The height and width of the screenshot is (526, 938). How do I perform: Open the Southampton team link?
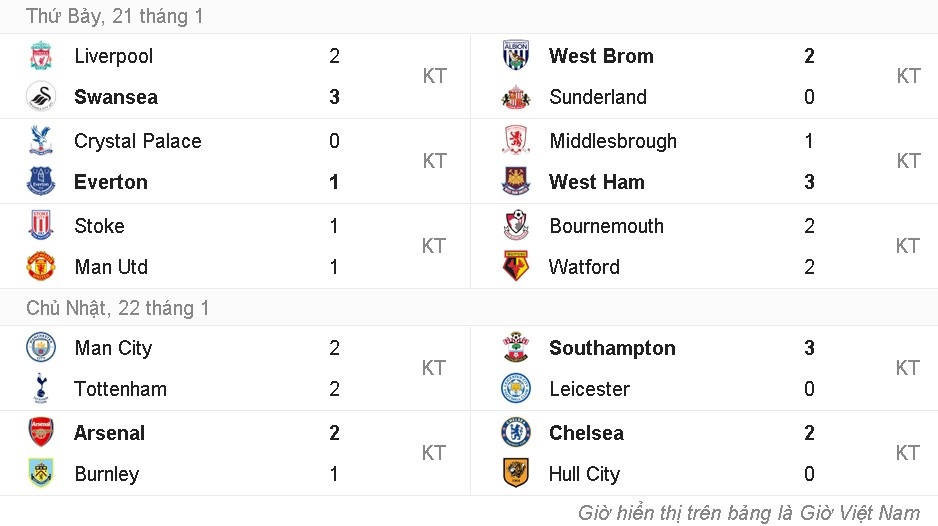612,348
